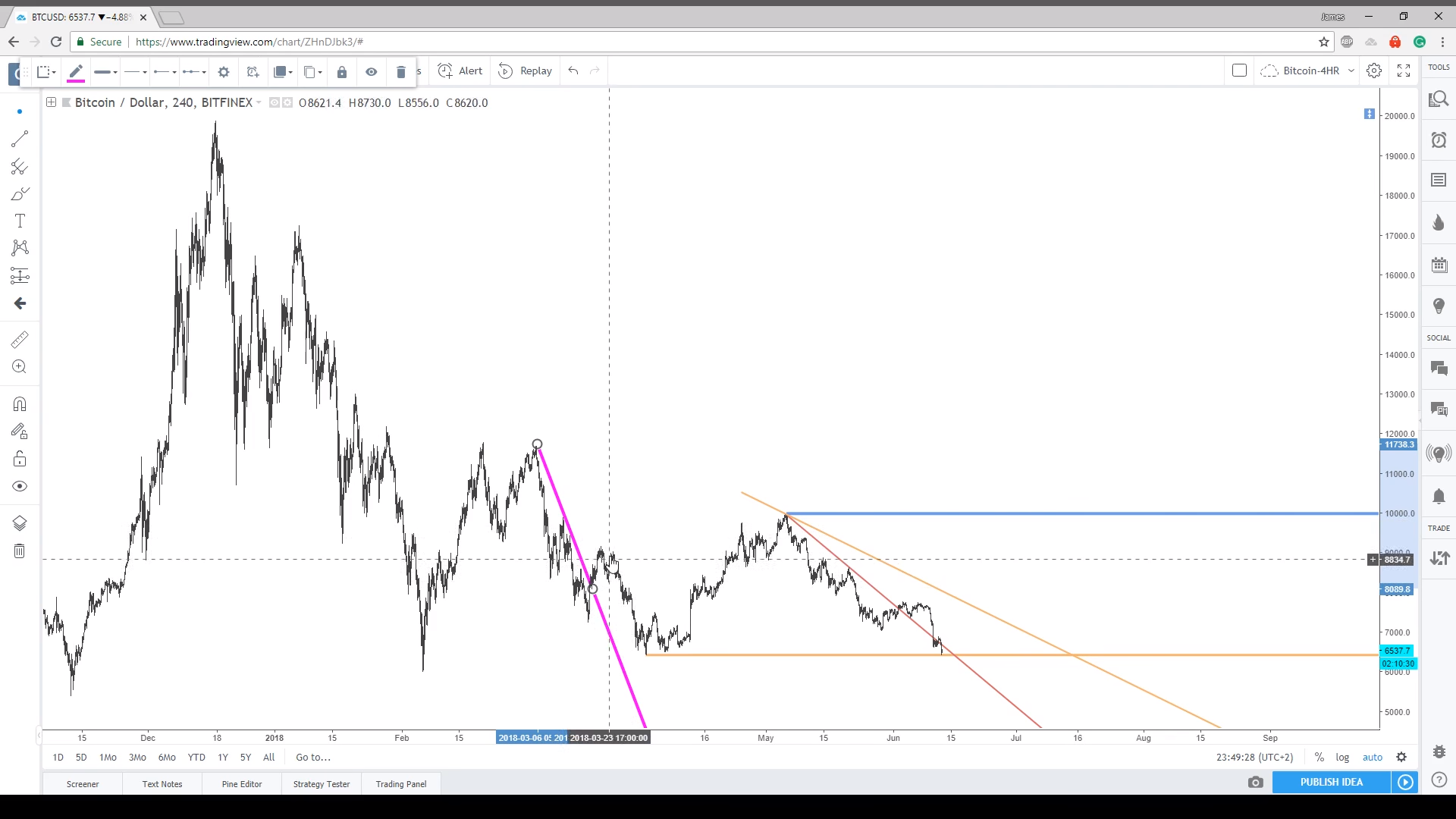Activate the zoom-in magnifier tool
Viewport: 1456px width, 819px height.
(x=20, y=367)
